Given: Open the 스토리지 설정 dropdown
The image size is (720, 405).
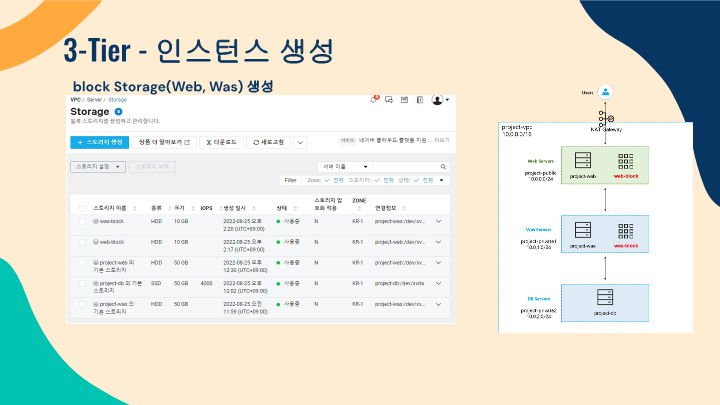Looking at the screenshot, I should pos(98,167).
